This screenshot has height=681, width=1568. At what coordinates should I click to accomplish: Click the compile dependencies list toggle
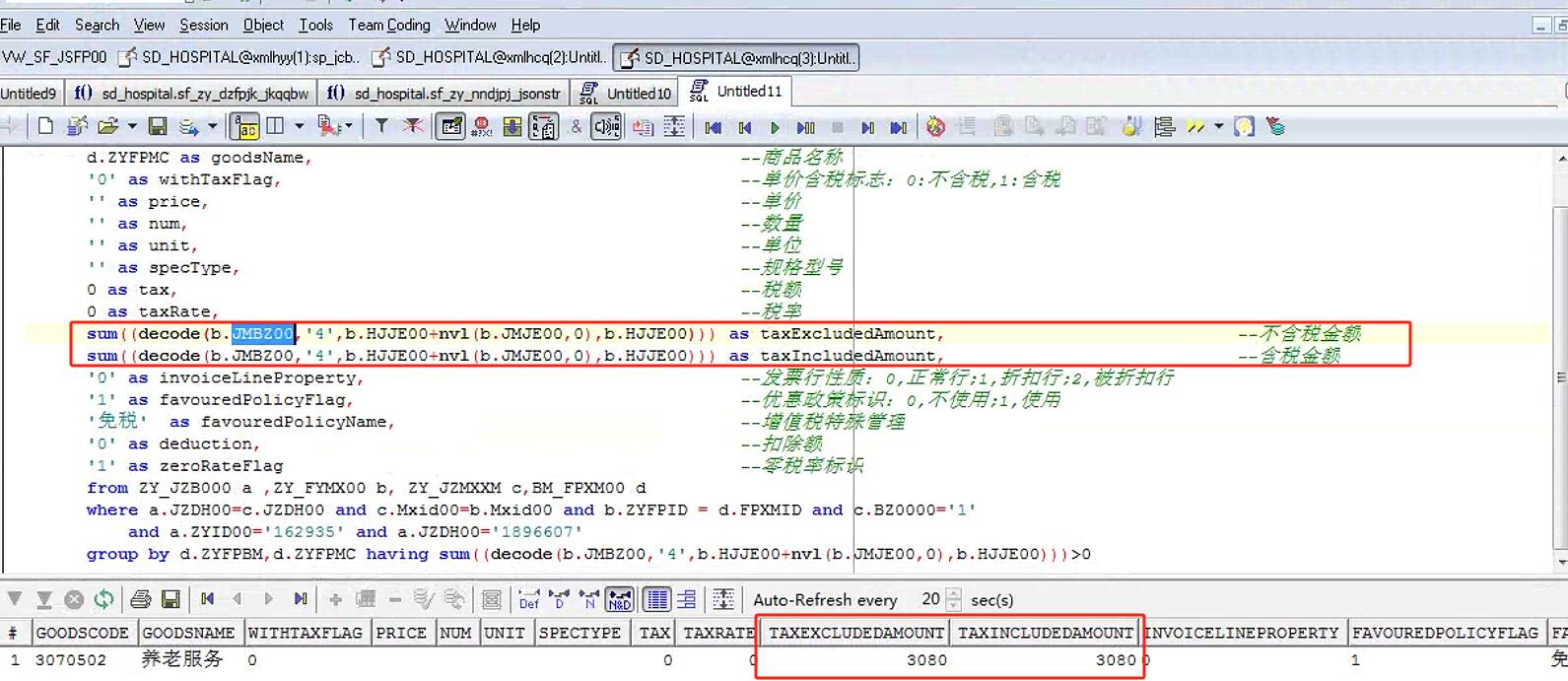click(x=543, y=126)
